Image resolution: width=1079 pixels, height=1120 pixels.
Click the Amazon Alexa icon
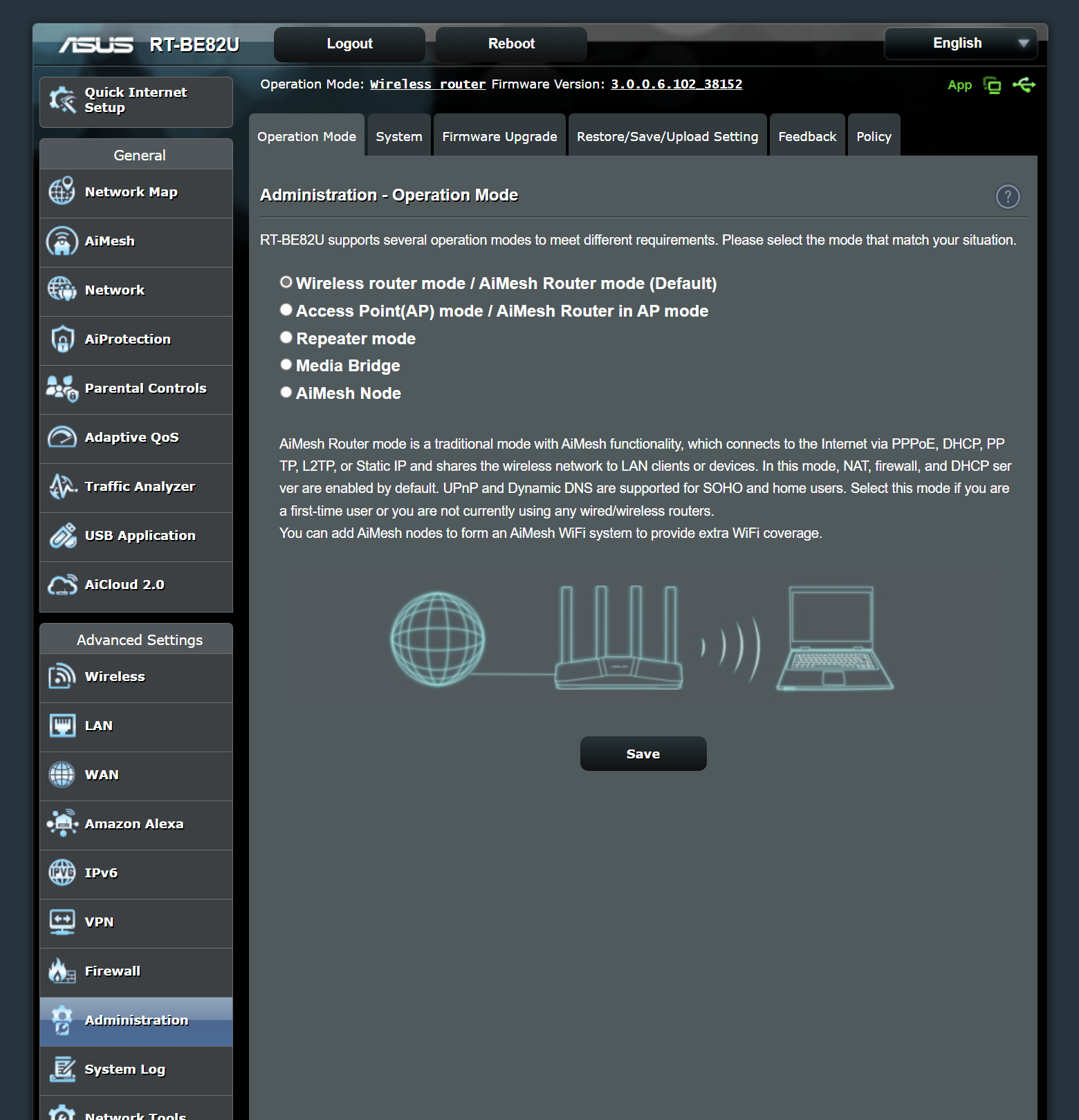tap(62, 823)
